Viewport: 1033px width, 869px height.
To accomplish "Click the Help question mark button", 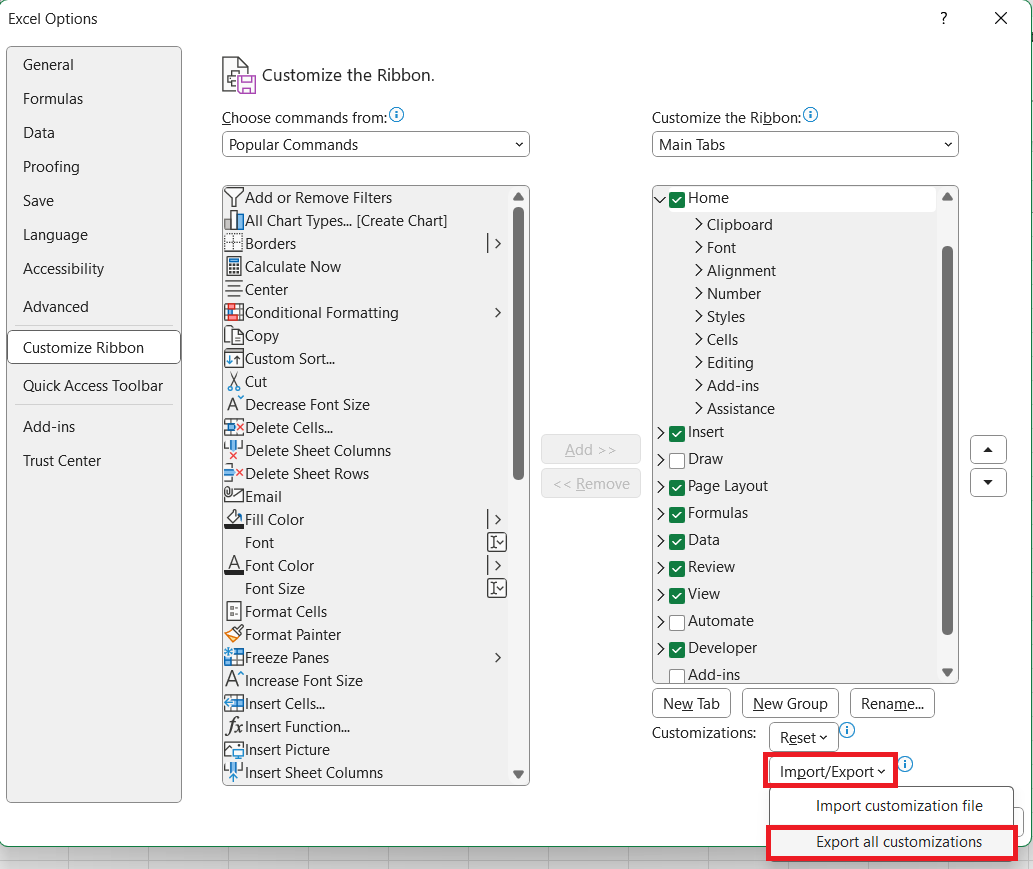I will [943, 18].
